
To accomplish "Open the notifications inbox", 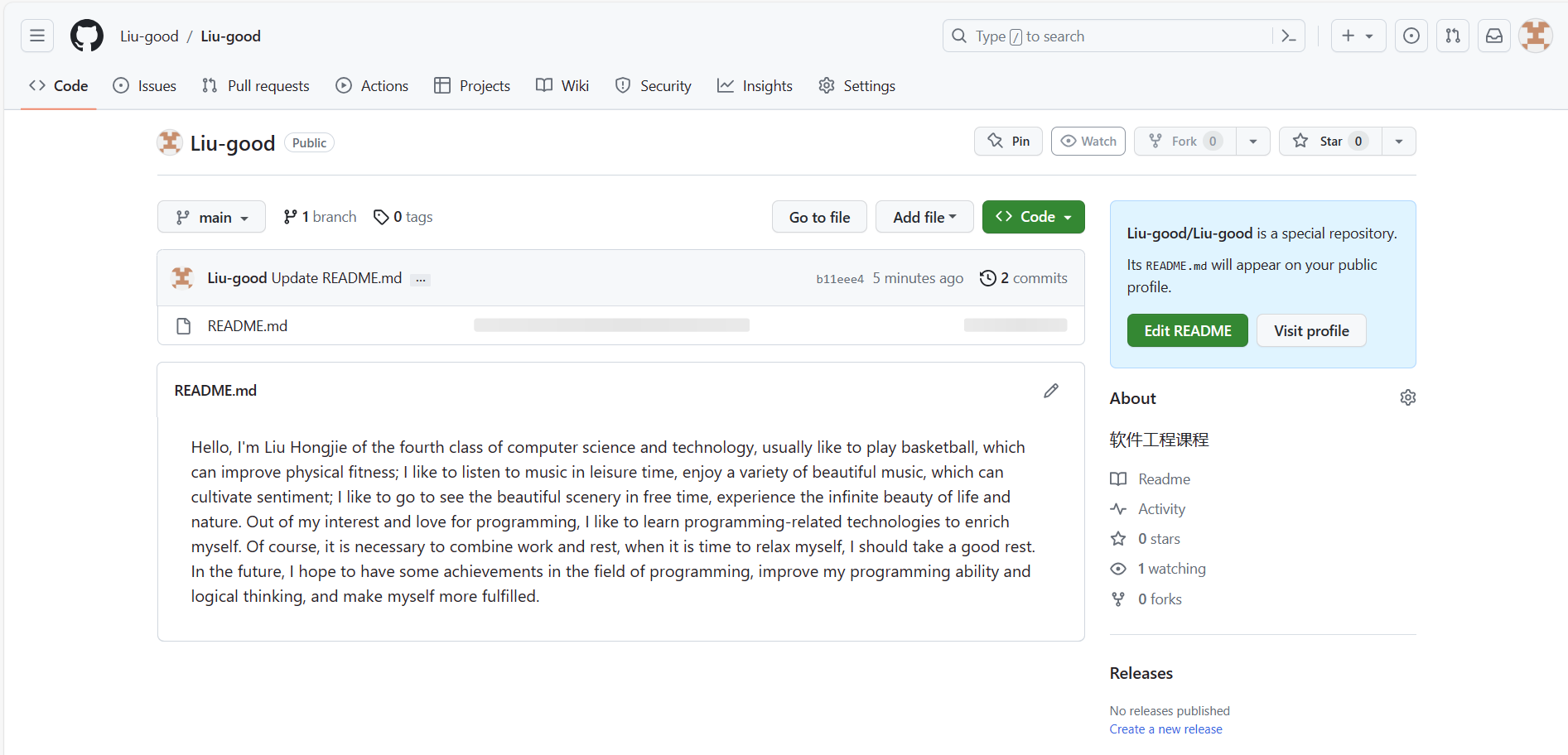I will pyautogui.click(x=1494, y=36).
